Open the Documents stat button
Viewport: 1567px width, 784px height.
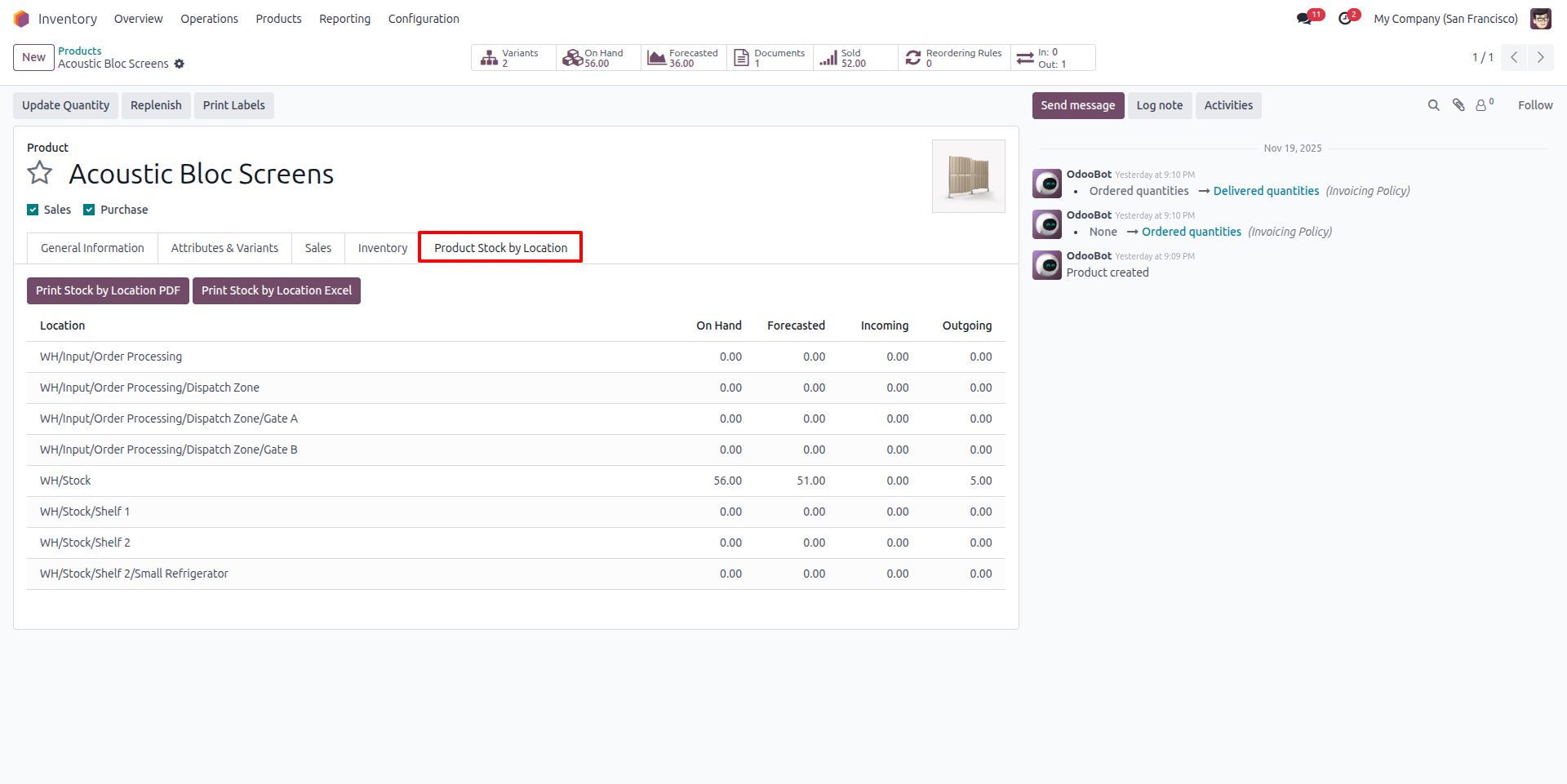click(770, 58)
